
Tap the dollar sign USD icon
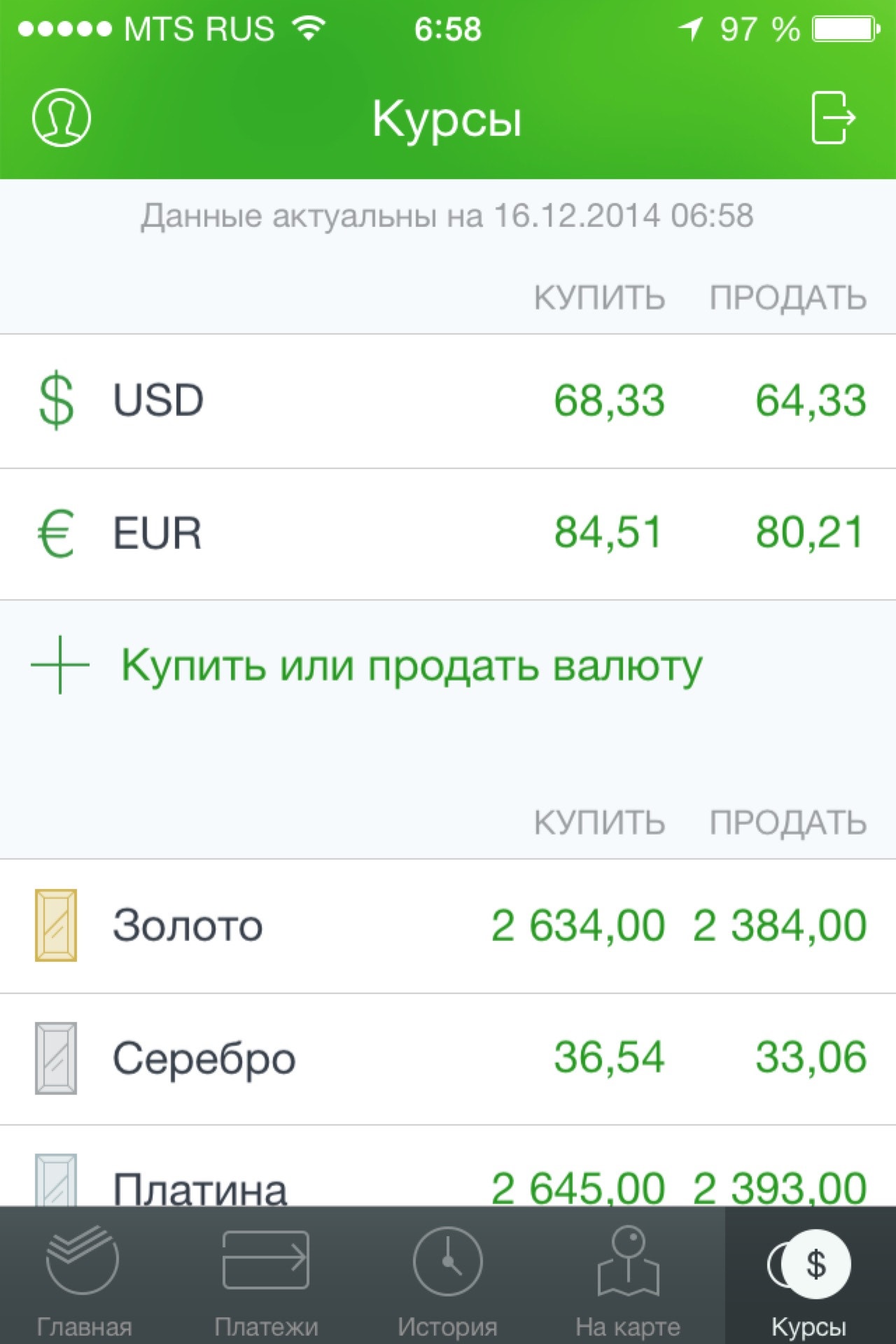point(56,400)
